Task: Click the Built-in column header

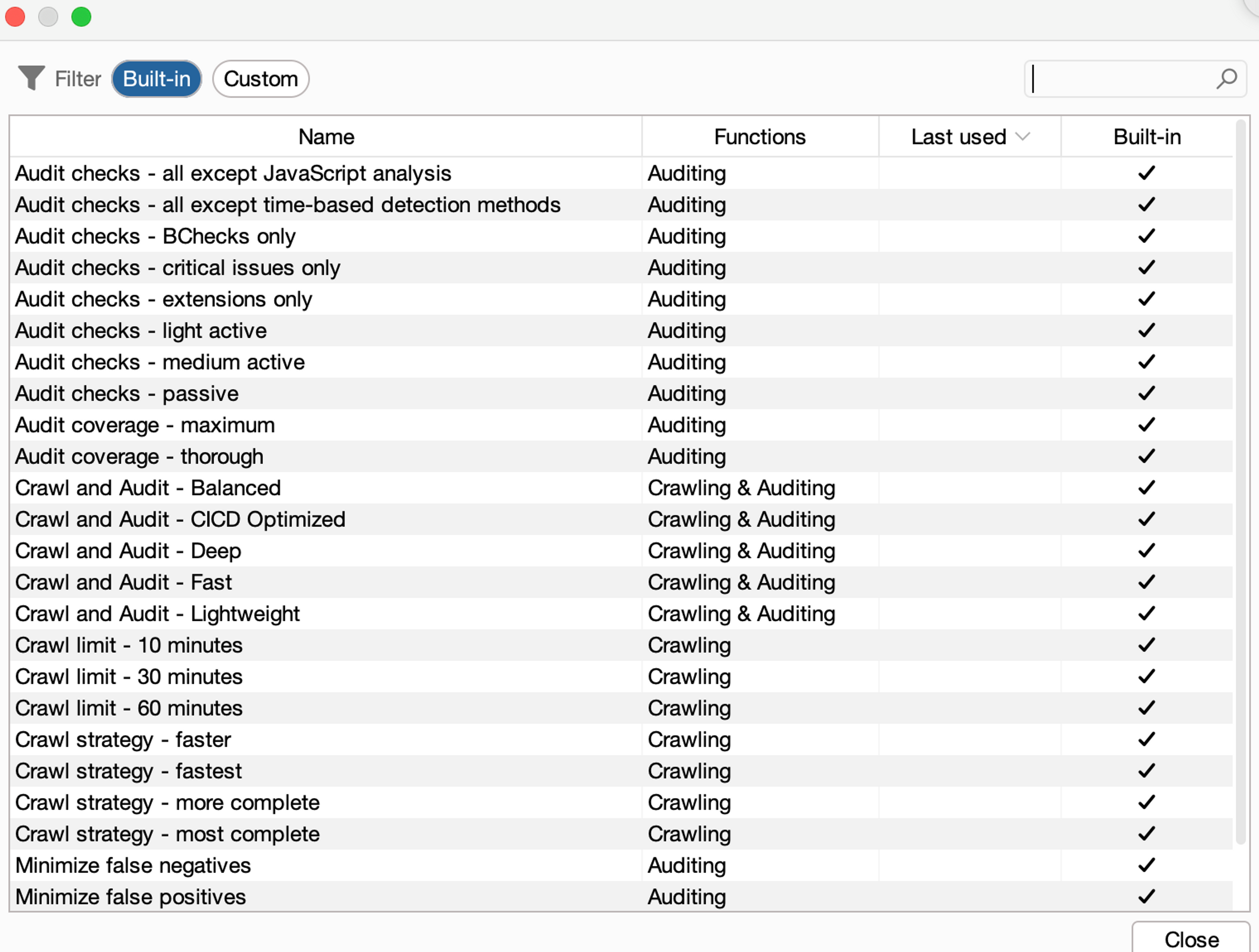Action: 1146,137
